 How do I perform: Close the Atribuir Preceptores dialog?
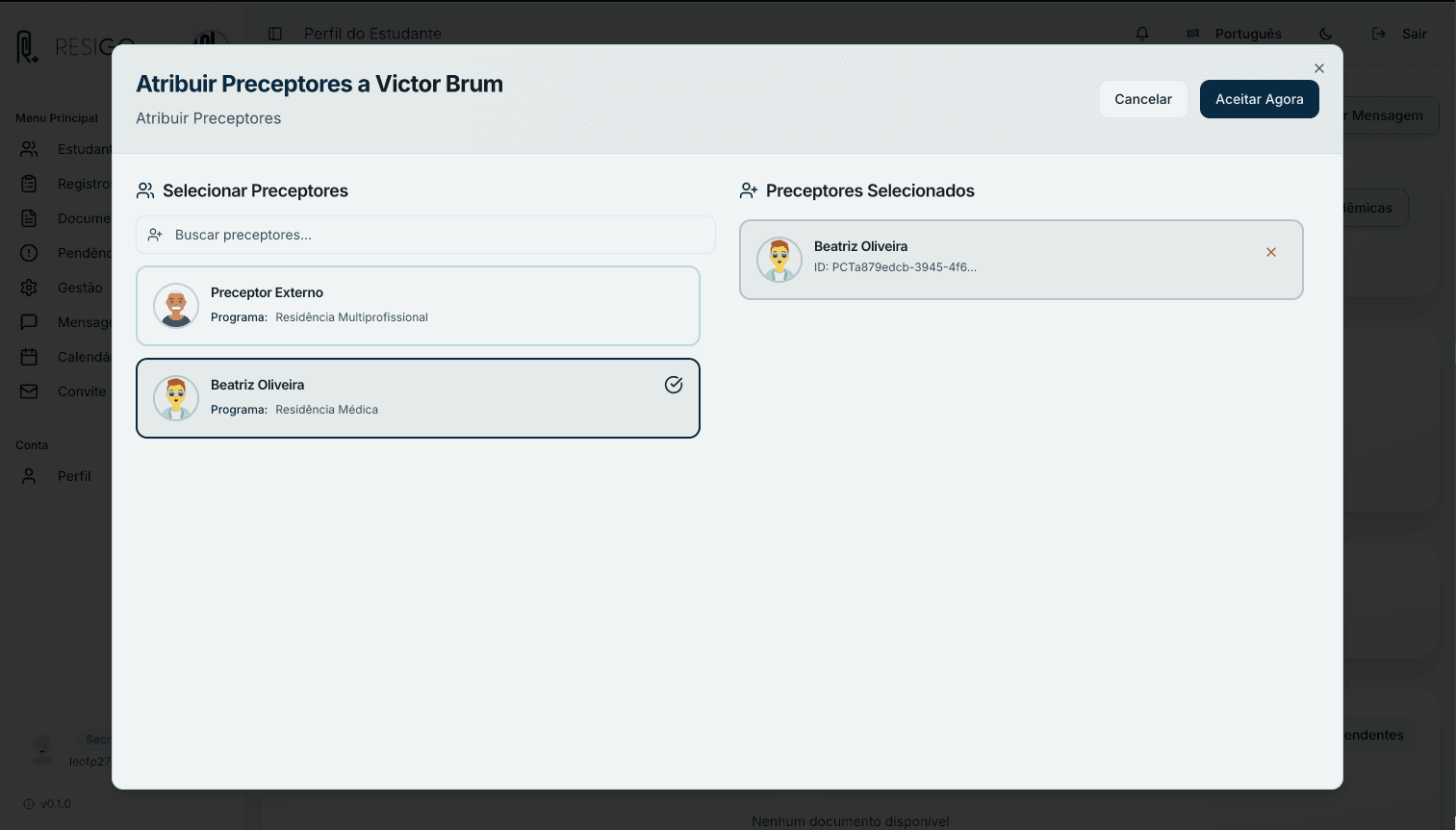(1319, 68)
